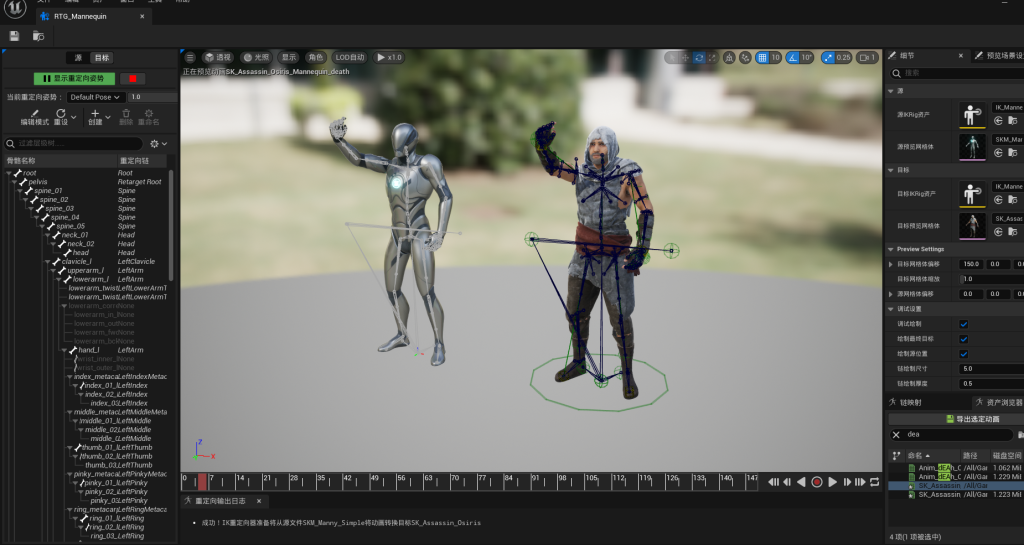The height and width of the screenshot is (545, 1024).
Task: Select the viewport select mode tool
Action: (x=672, y=57)
